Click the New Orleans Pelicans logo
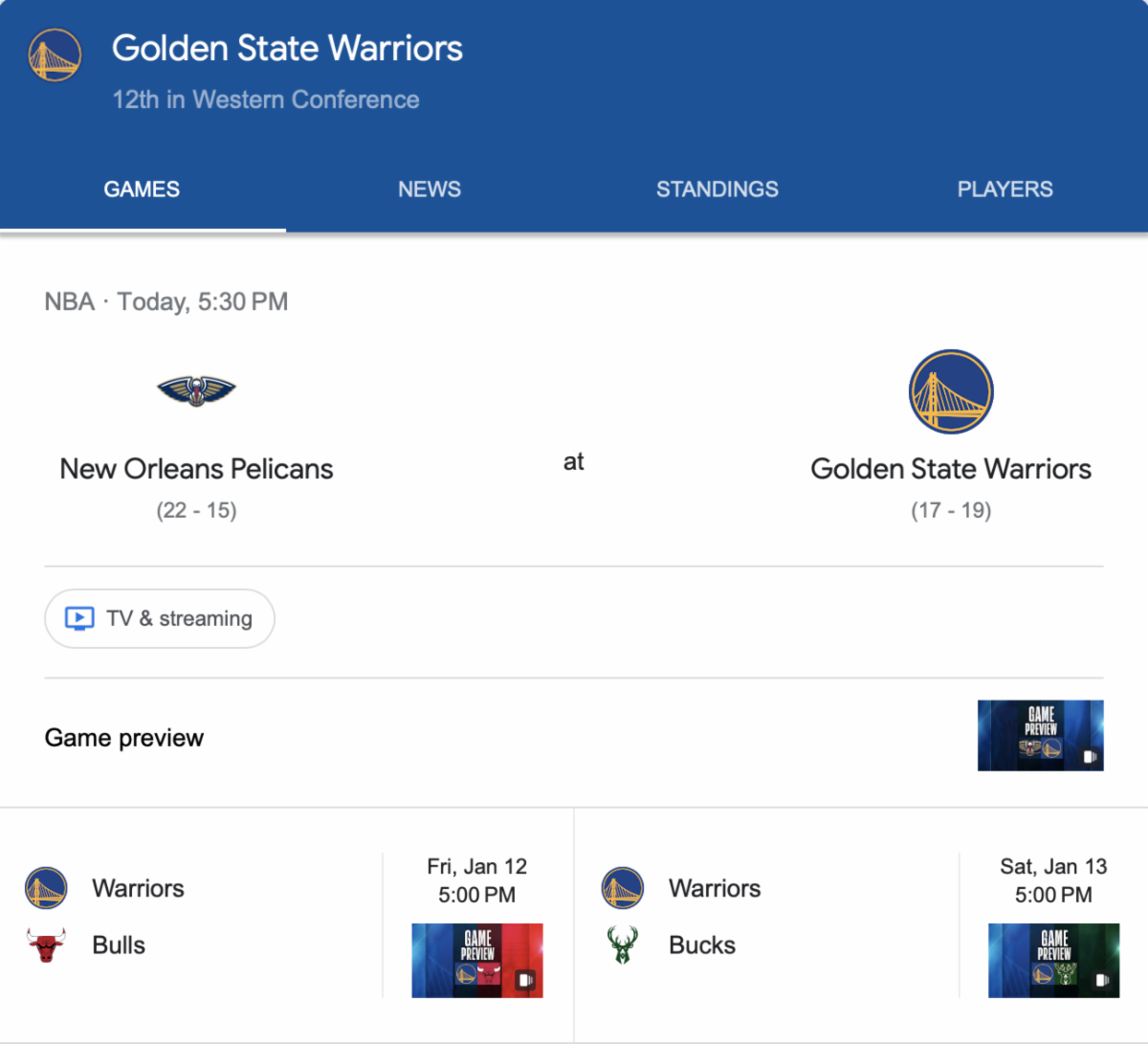Viewport: 1148px width, 1044px height. pyautogui.click(x=196, y=389)
